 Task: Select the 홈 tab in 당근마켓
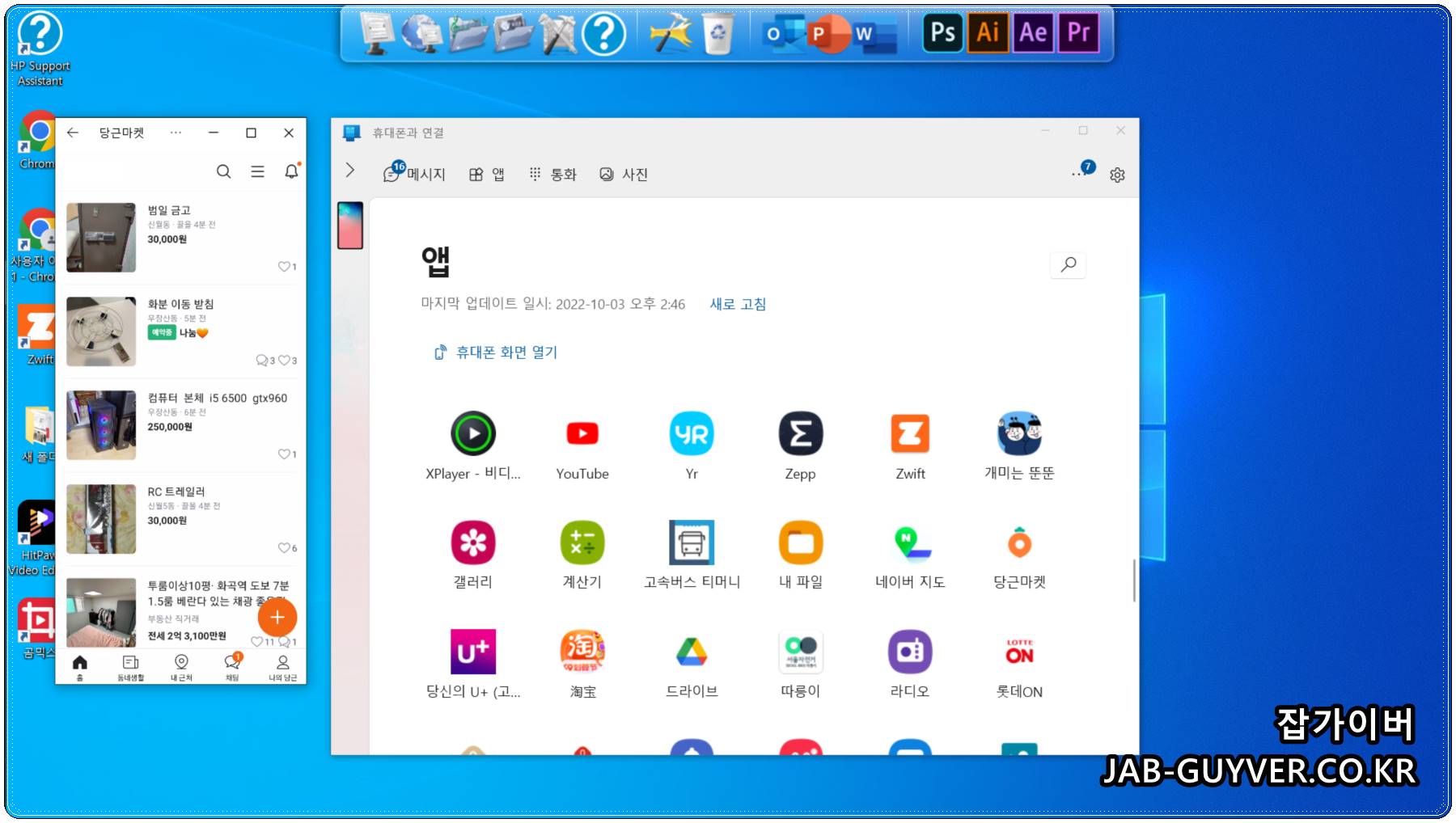point(79,667)
